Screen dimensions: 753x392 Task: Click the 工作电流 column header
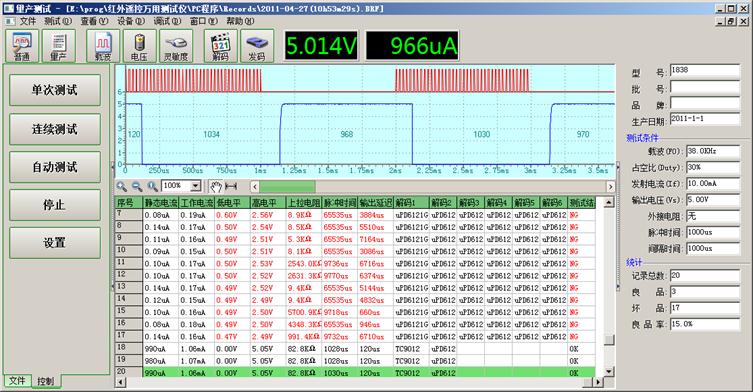pyautogui.click(x=196, y=203)
